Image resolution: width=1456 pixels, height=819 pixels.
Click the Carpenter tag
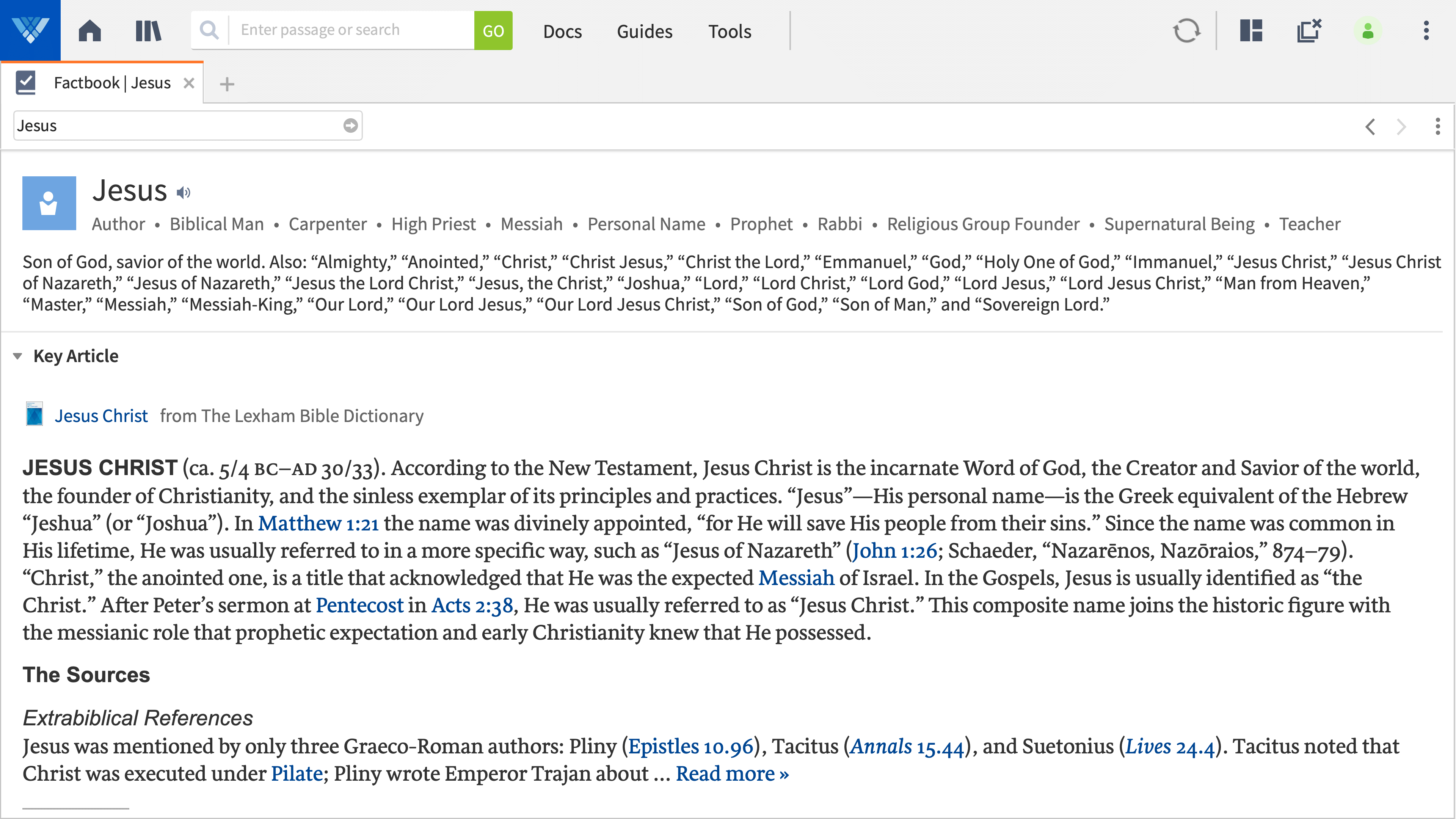(328, 224)
